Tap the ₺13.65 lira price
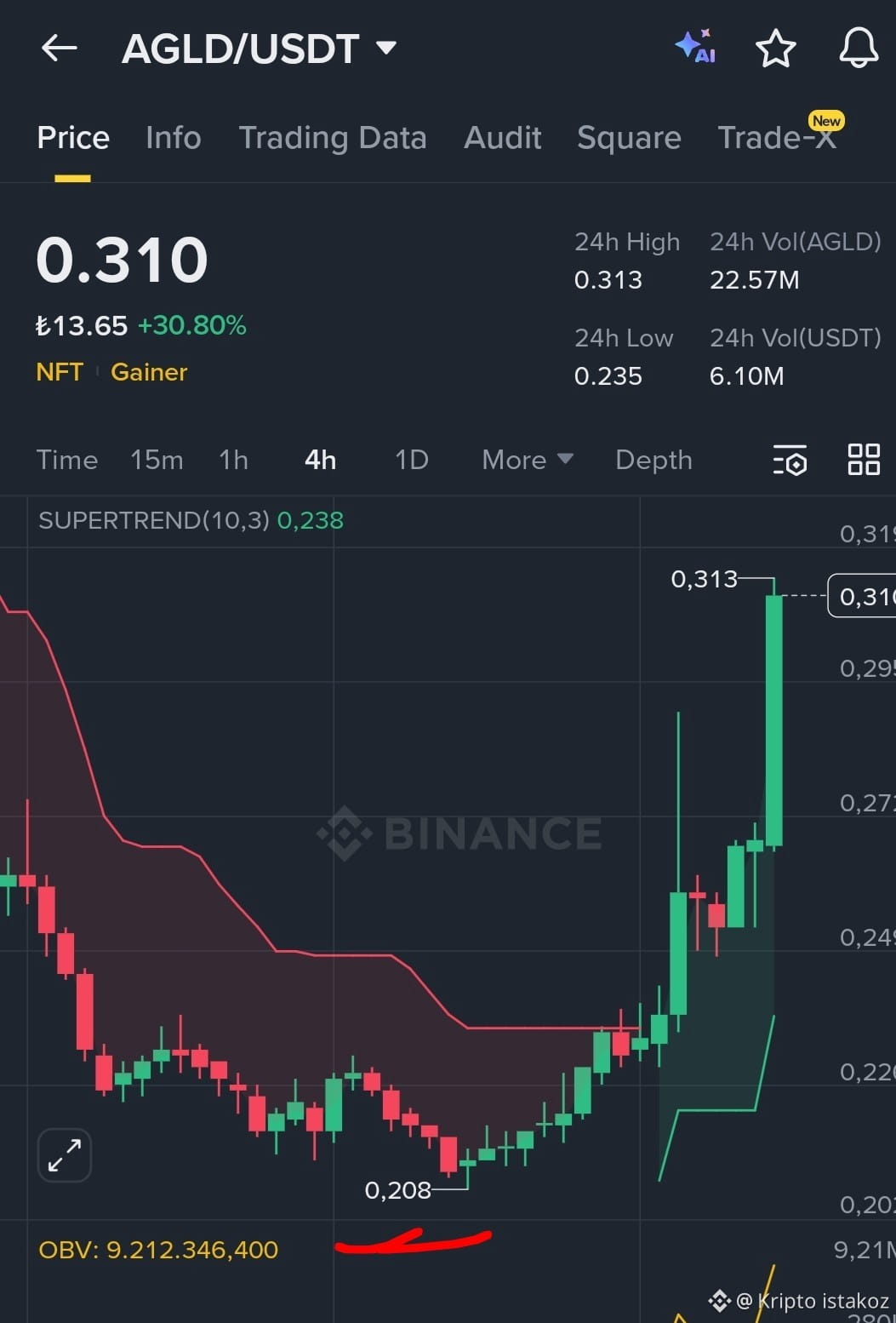The width and height of the screenshot is (896, 1323). click(x=82, y=325)
